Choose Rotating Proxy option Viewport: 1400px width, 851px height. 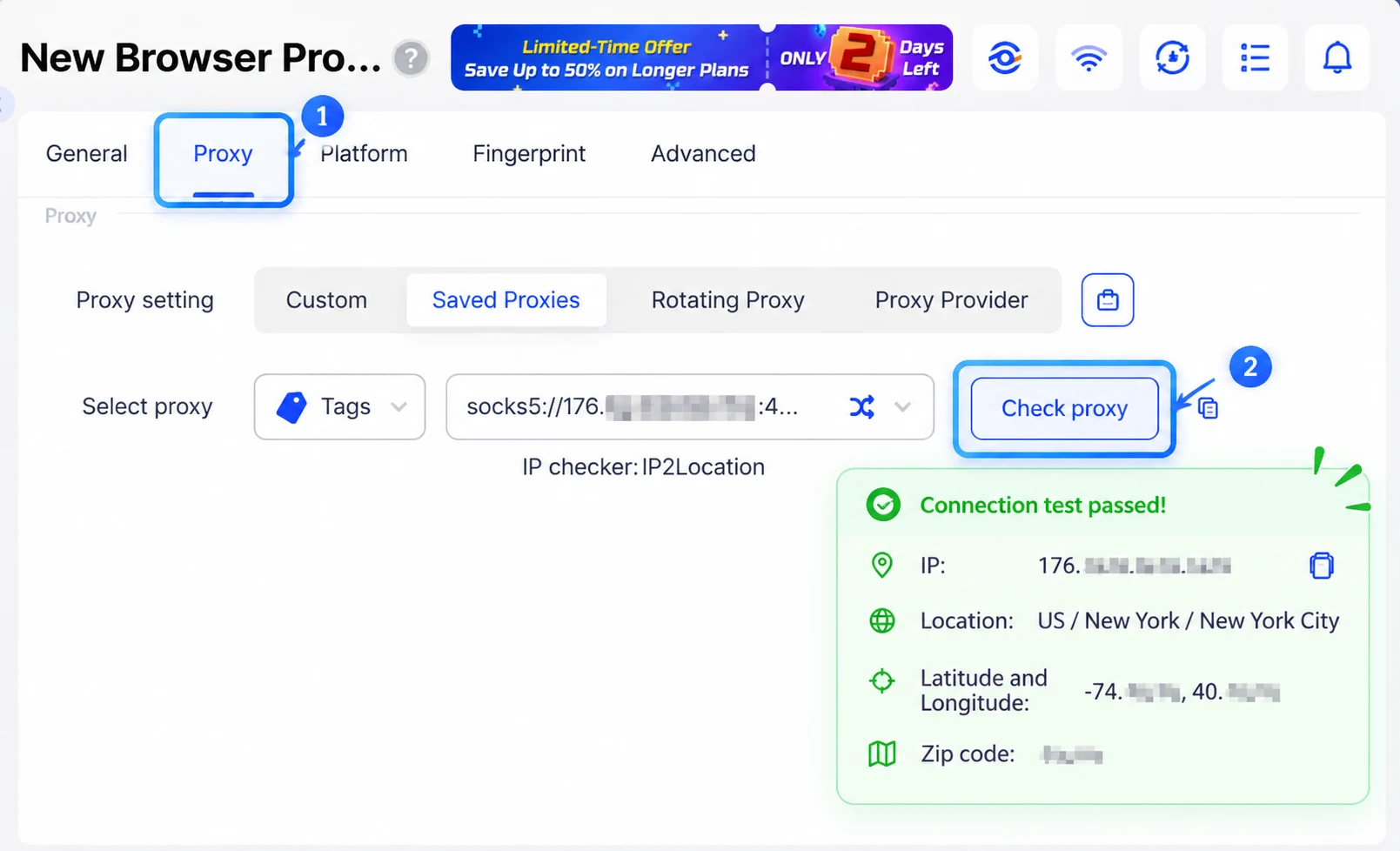point(728,300)
